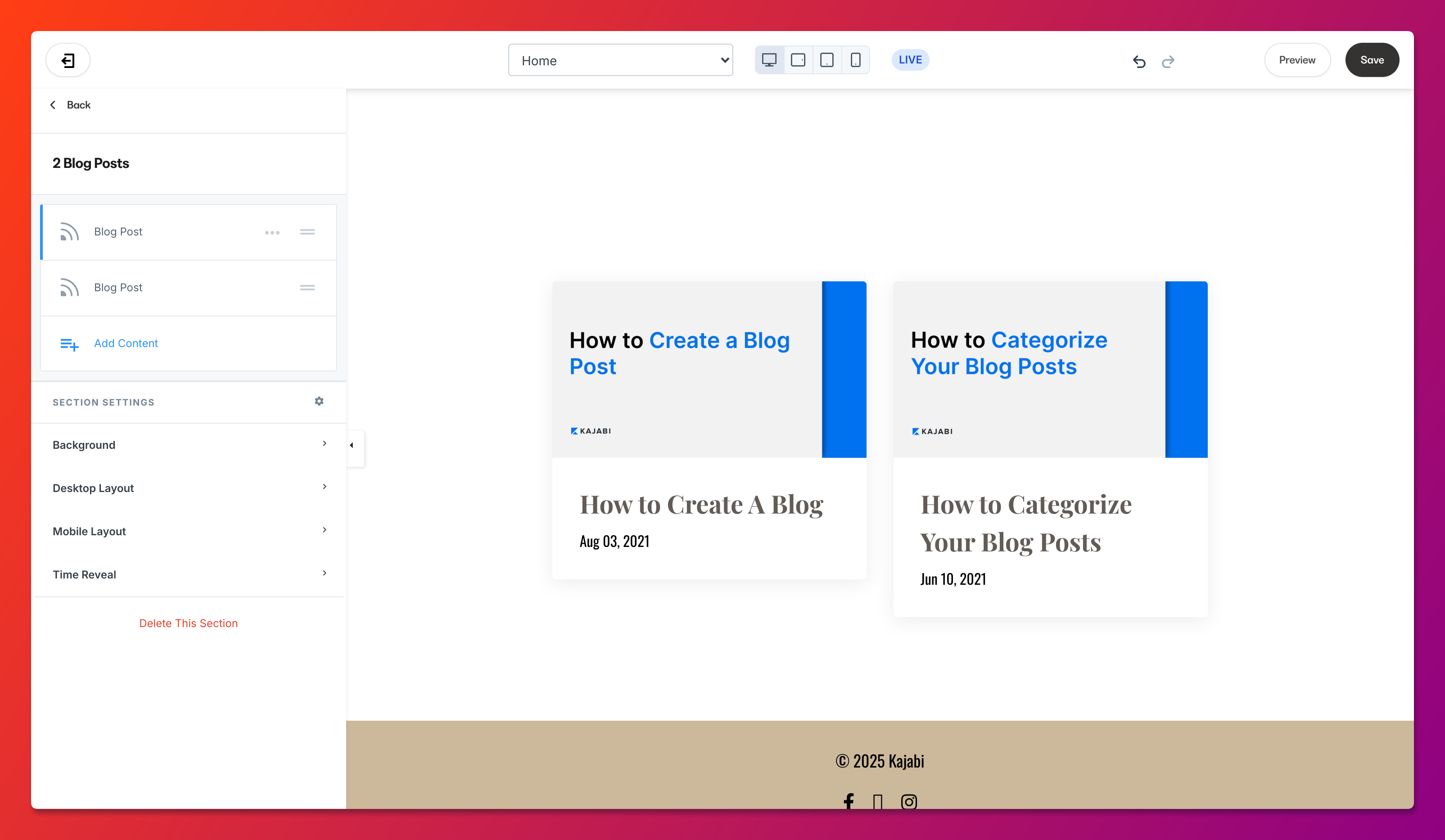Image resolution: width=1445 pixels, height=840 pixels.
Task: Click the '2 Blog Posts' heading
Action: pyautogui.click(x=90, y=163)
